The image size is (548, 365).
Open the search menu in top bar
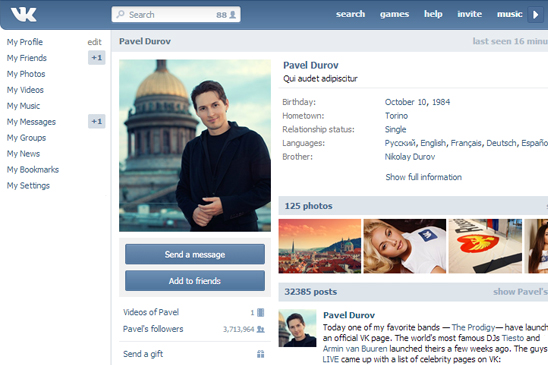[350, 14]
